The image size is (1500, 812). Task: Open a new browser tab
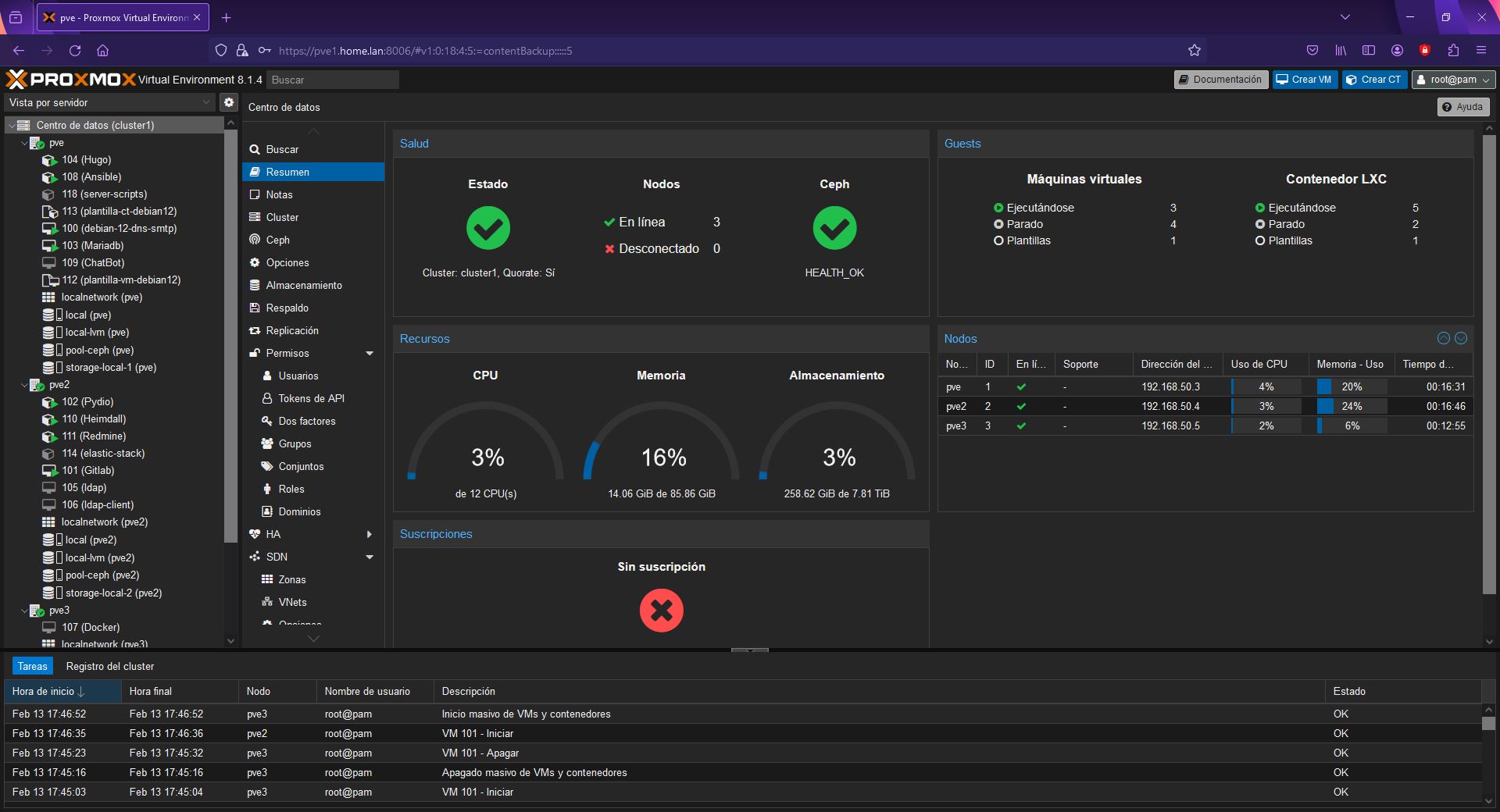tap(226, 17)
